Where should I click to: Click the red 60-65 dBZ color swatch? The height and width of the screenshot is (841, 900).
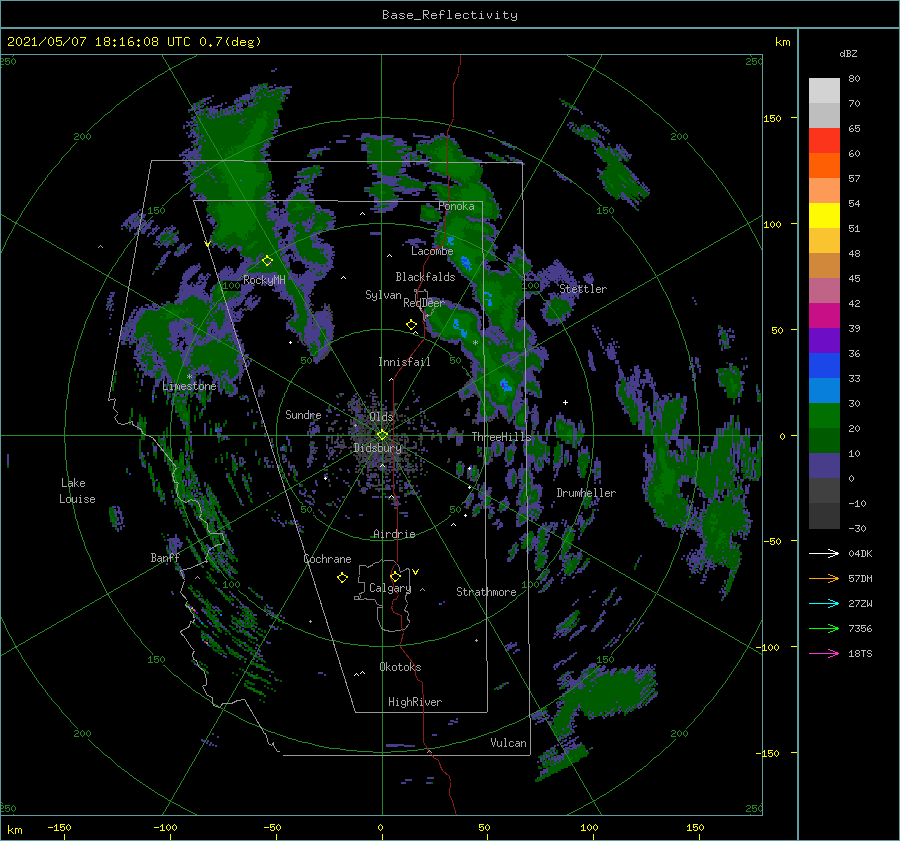(x=824, y=141)
